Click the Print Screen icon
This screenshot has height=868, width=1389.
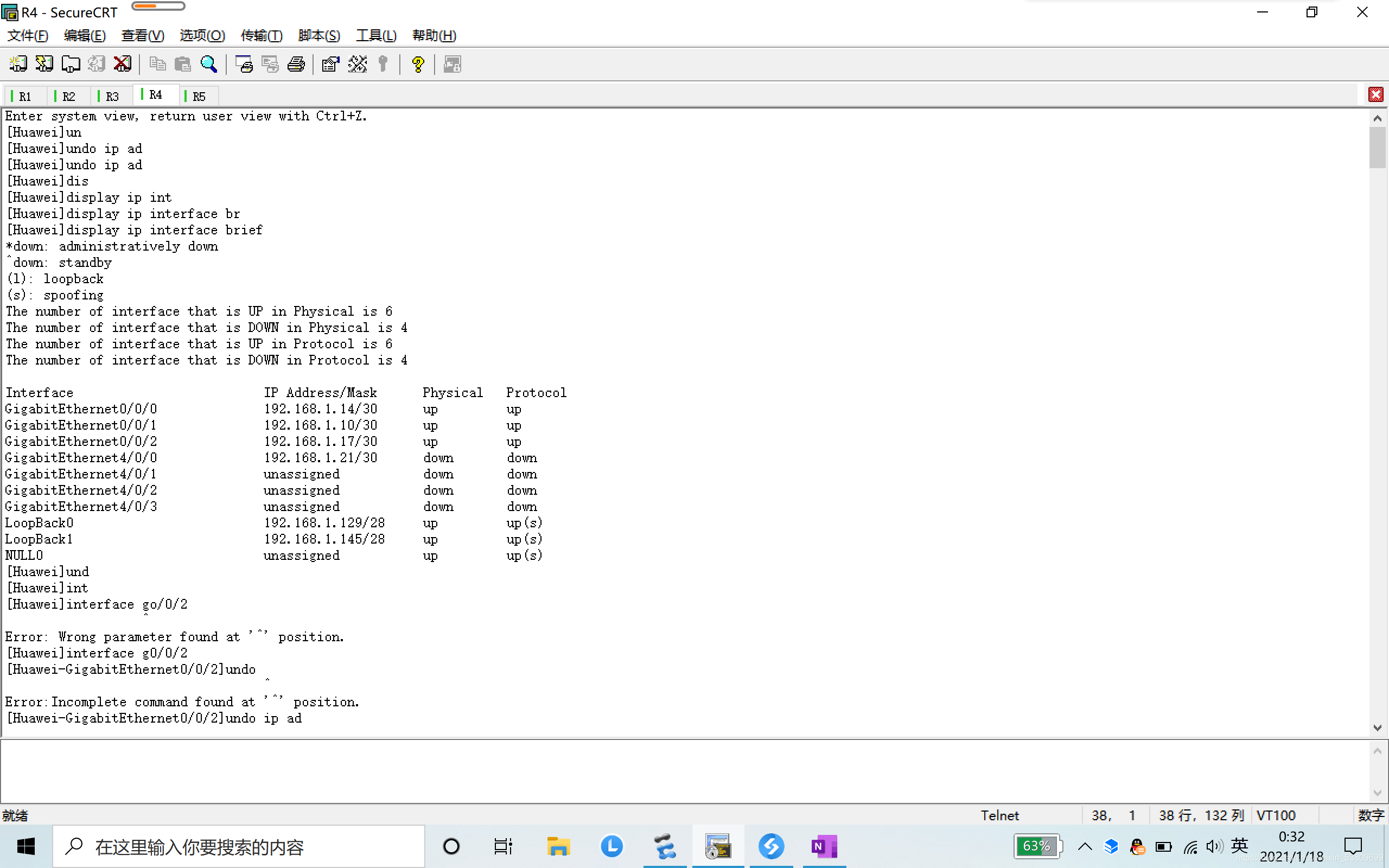pos(244,63)
